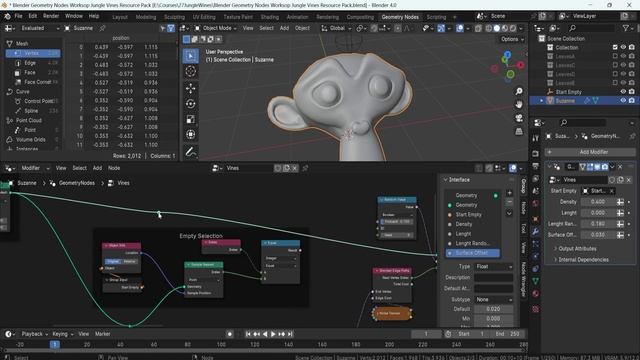Click the Blender logo menu icon

[x=7, y=16]
